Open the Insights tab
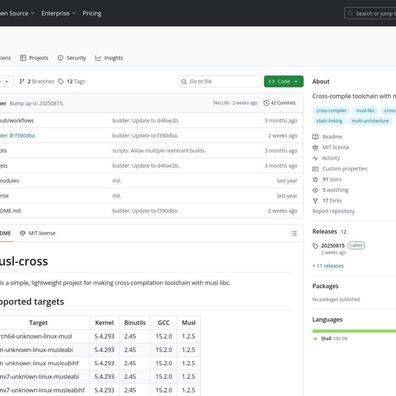The width and height of the screenshot is (396, 396). click(x=109, y=58)
